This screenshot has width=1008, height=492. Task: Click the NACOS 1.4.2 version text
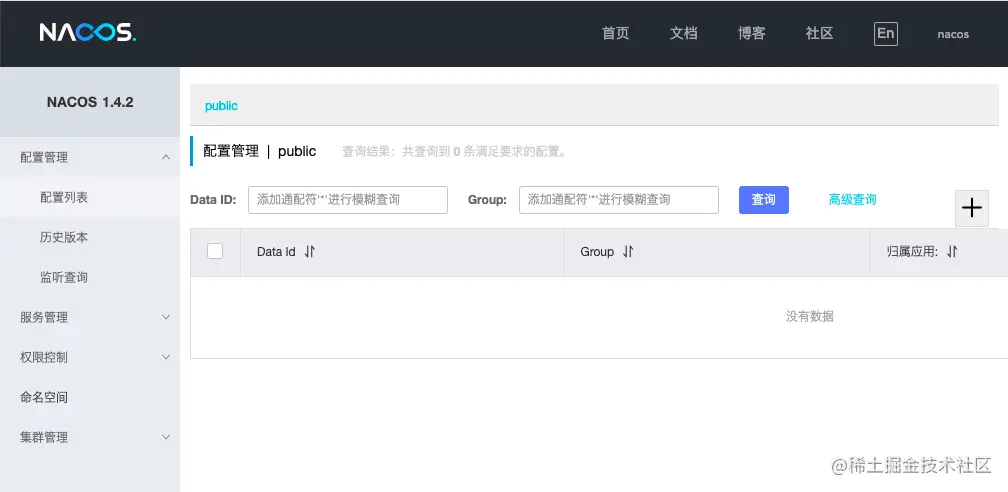click(90, 102)
